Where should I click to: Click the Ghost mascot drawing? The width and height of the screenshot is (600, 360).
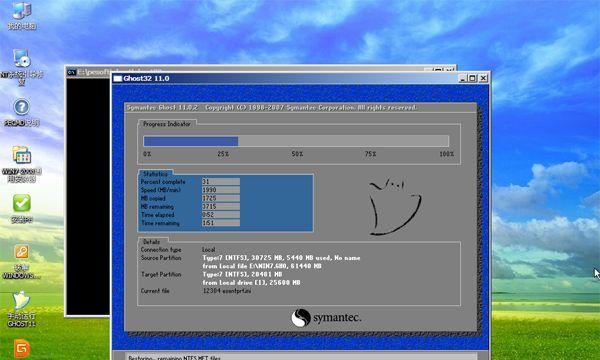click(x=395, y=207)
